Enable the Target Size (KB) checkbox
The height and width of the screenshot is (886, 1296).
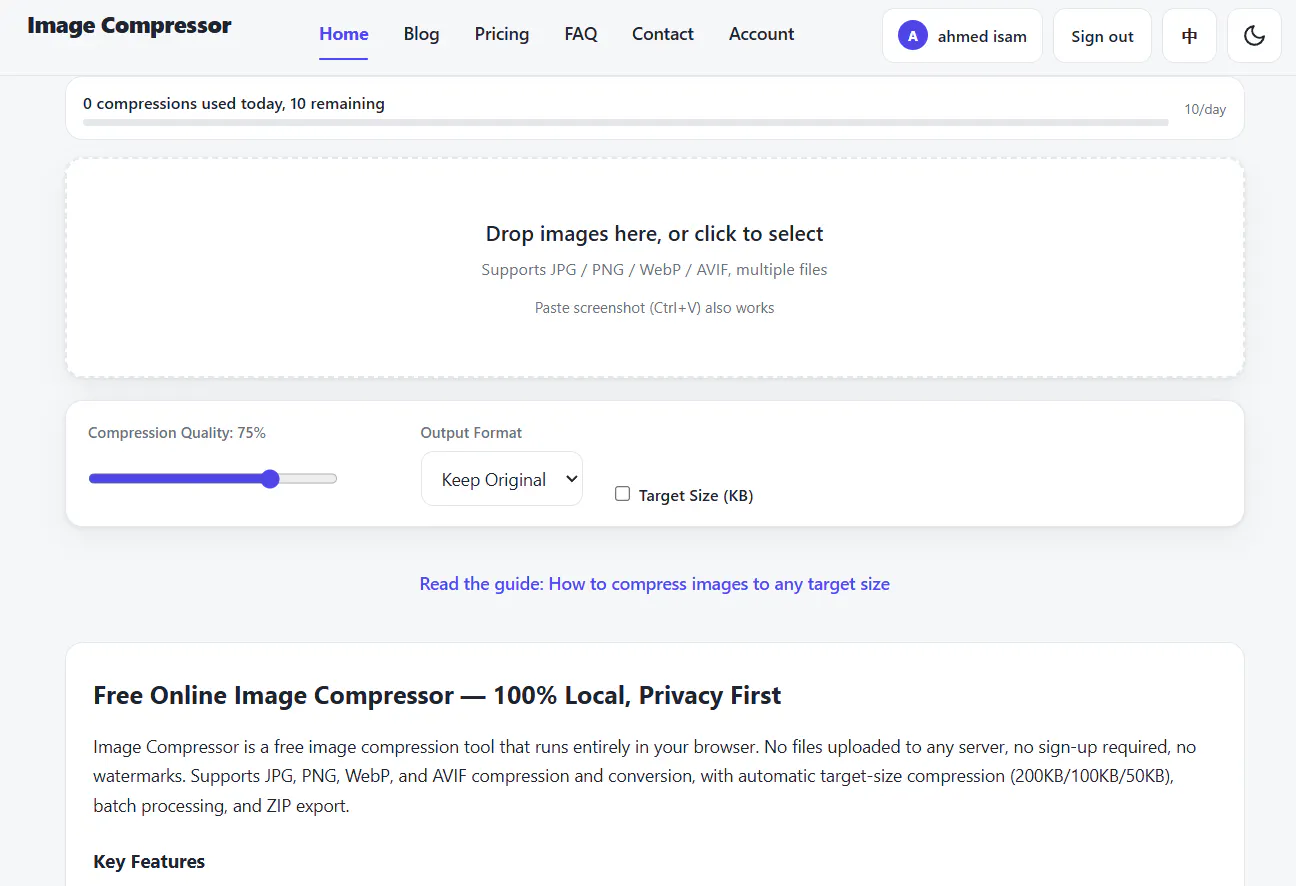[622, 494]
